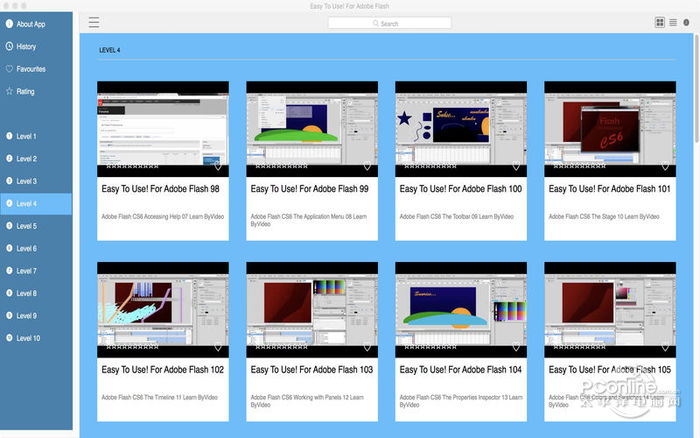Go to Level 10 in sidebar
This screenshot has height=438, width=700.
pyautogui.click(x=28, y=338)
